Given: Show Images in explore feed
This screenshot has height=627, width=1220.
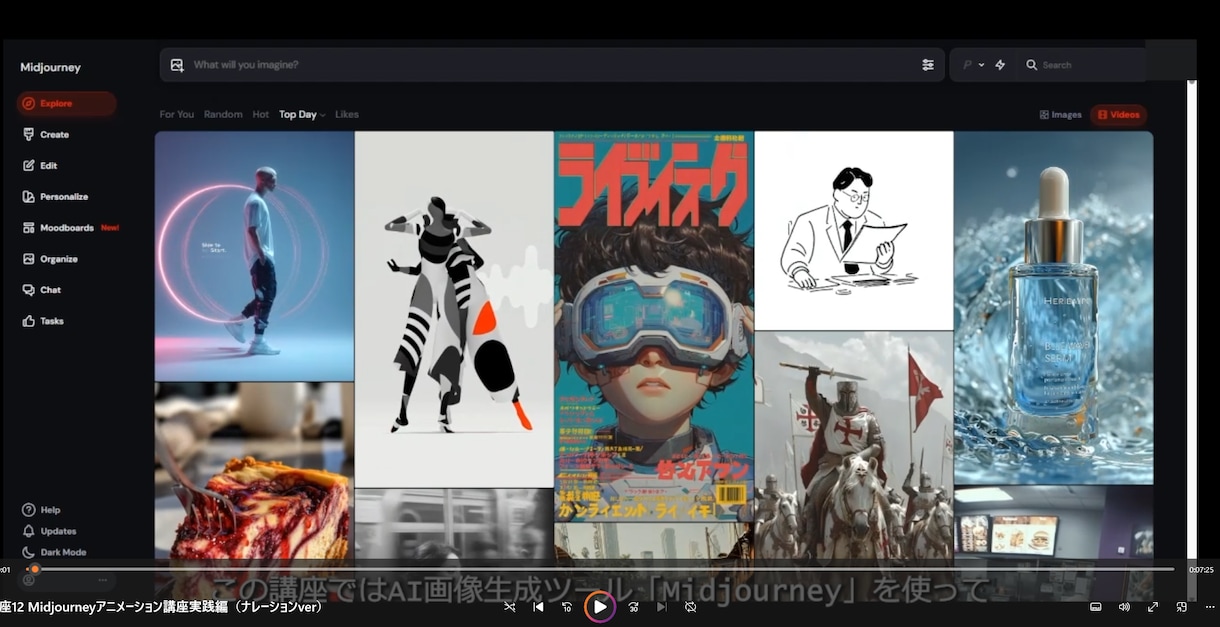Looking at the screenshot, I should [1061, 115].
